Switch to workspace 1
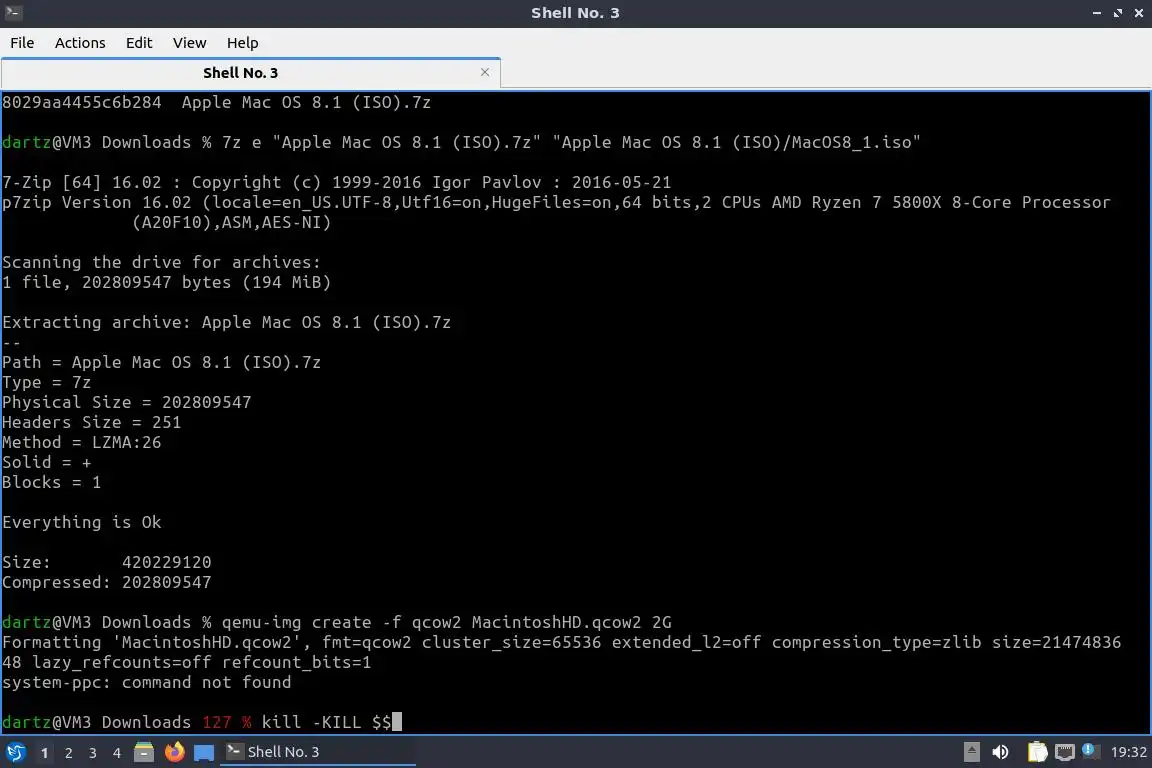This screenshot has width=1152, height=768. (45, 753)
